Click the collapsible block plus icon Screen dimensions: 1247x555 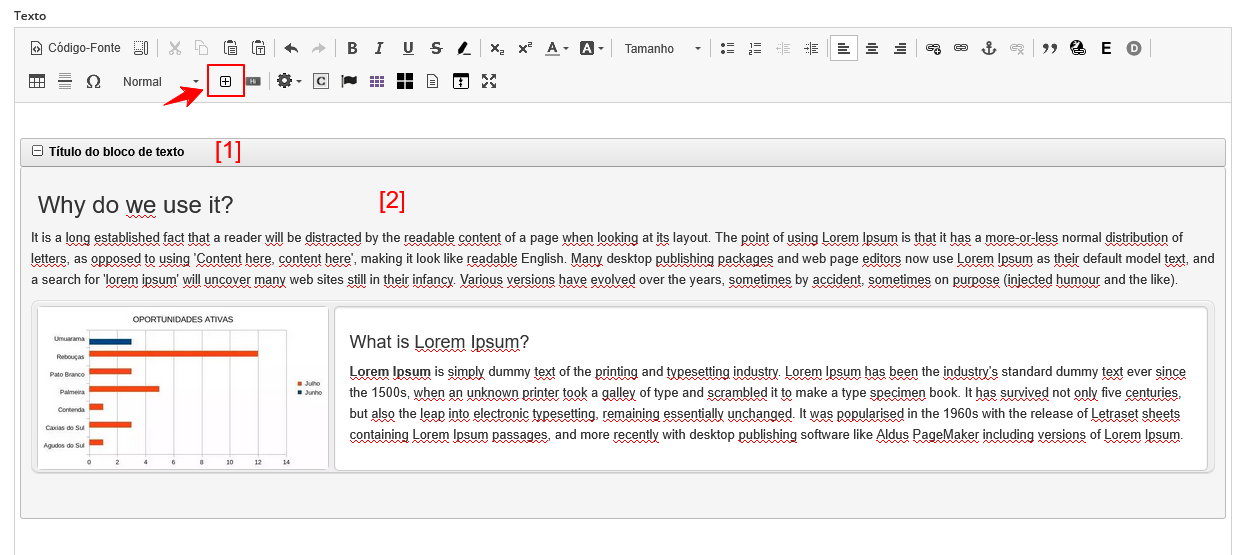pyautogui.click(x=226, y=81)
